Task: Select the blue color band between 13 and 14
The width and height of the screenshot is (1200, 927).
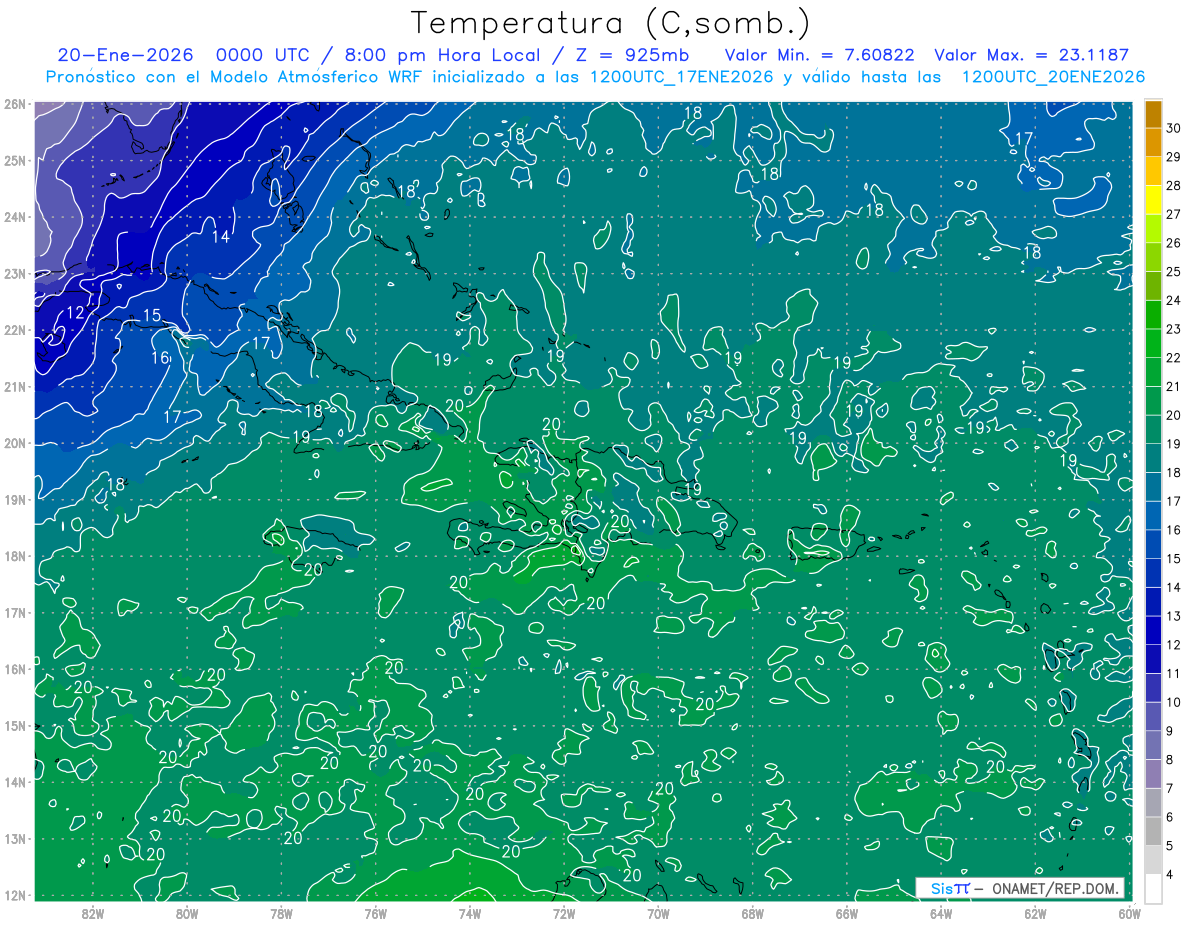Action: click(x=1154, y=602)
